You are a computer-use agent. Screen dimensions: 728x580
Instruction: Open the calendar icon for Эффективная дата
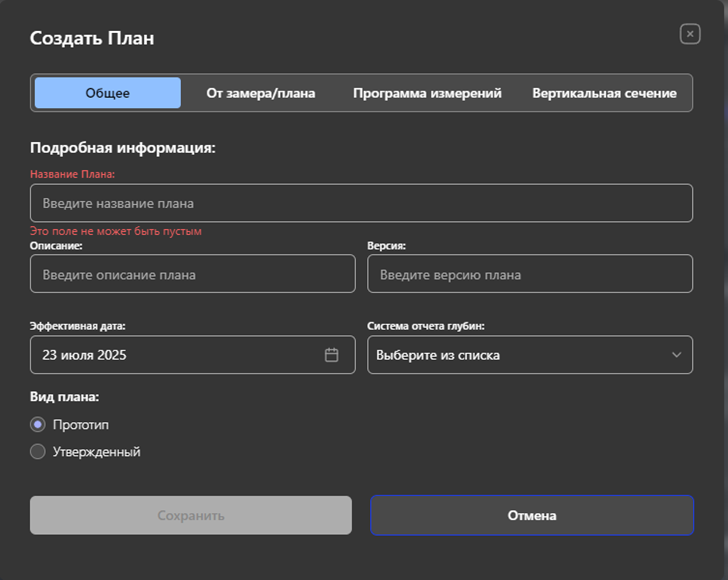coord(331,355)
